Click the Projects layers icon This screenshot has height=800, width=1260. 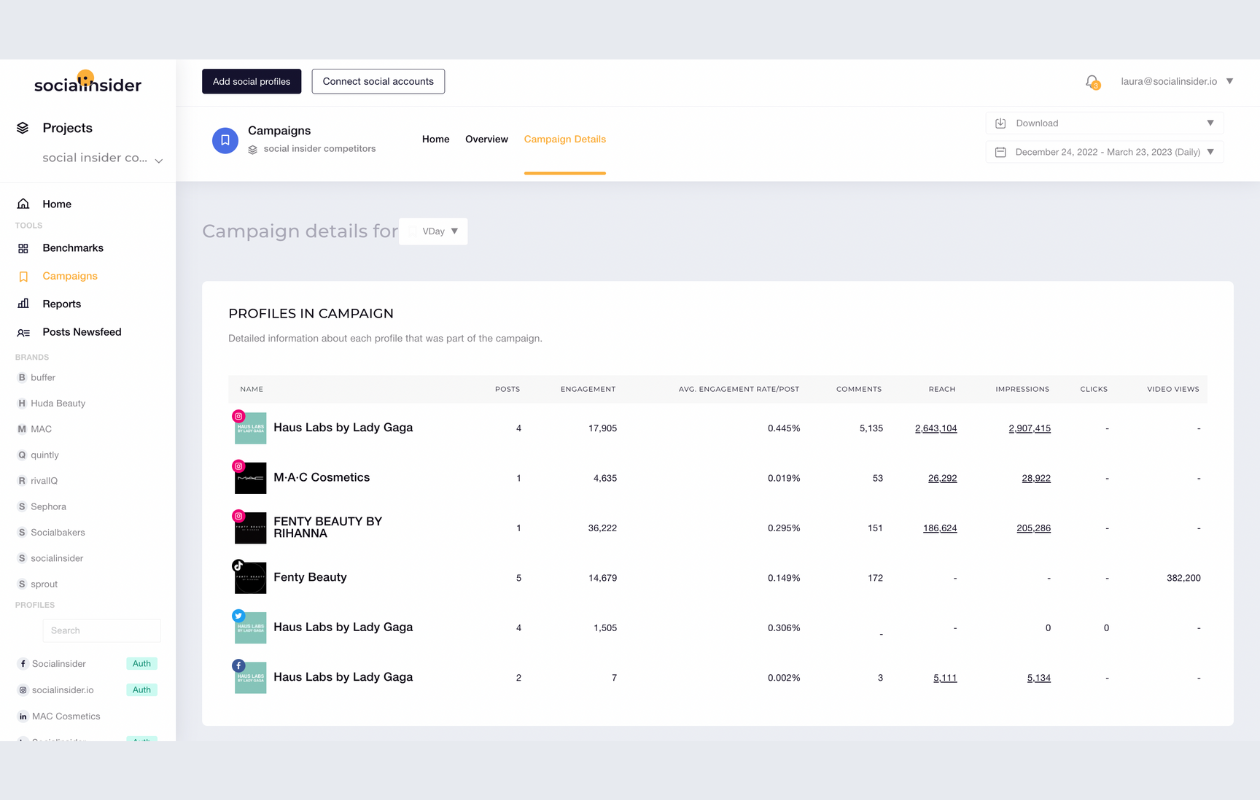(23, 128)
